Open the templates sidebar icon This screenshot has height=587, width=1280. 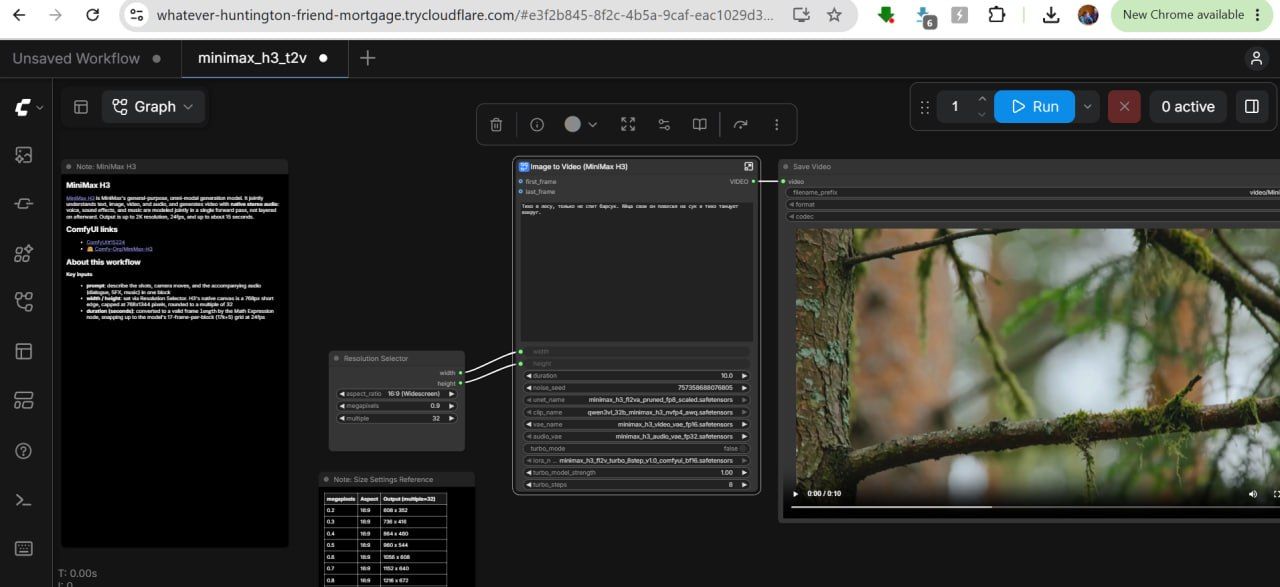23,351
